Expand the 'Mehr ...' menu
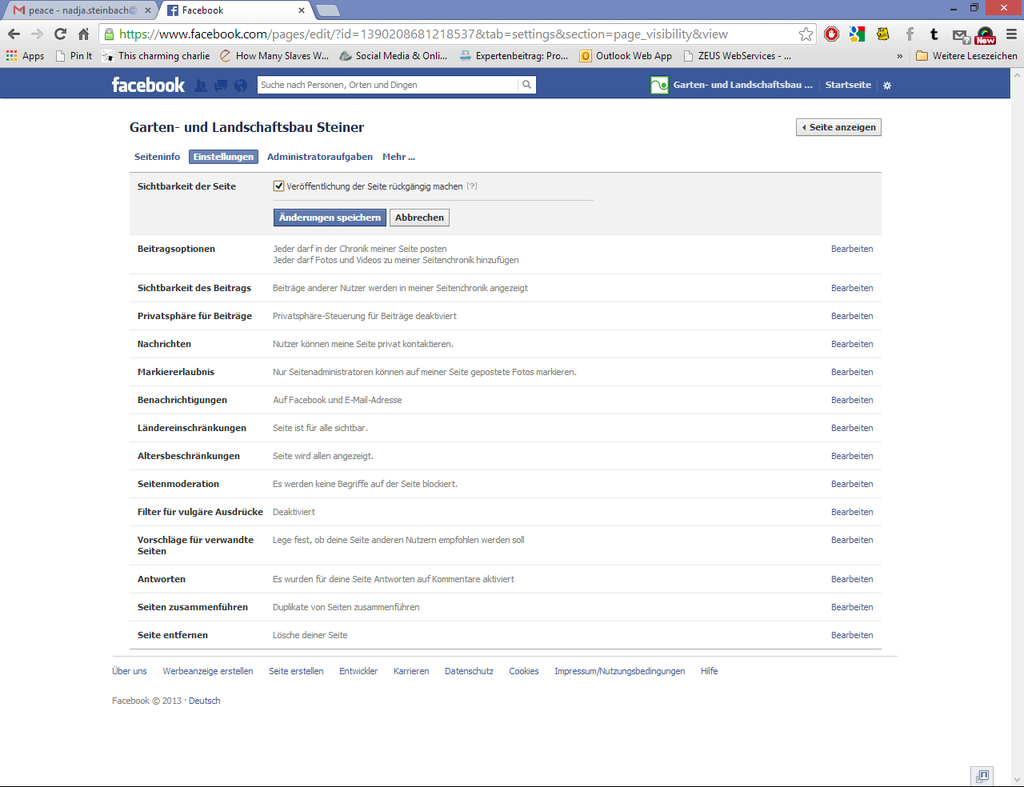This screenshot has width=1024, height=787. (398, 157)
